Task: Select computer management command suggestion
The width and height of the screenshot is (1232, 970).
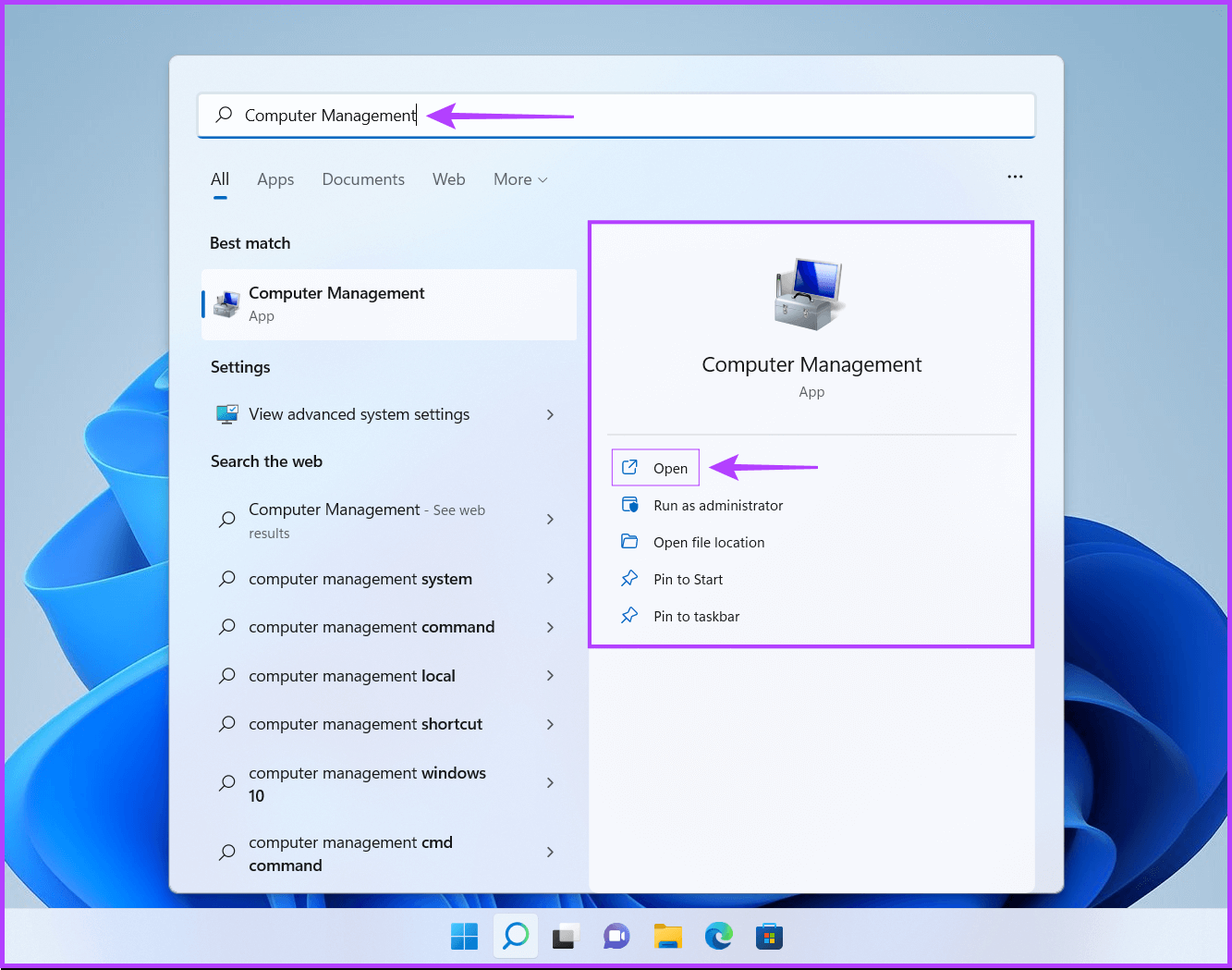Action: pyautogui.click(x=389, y=627)
